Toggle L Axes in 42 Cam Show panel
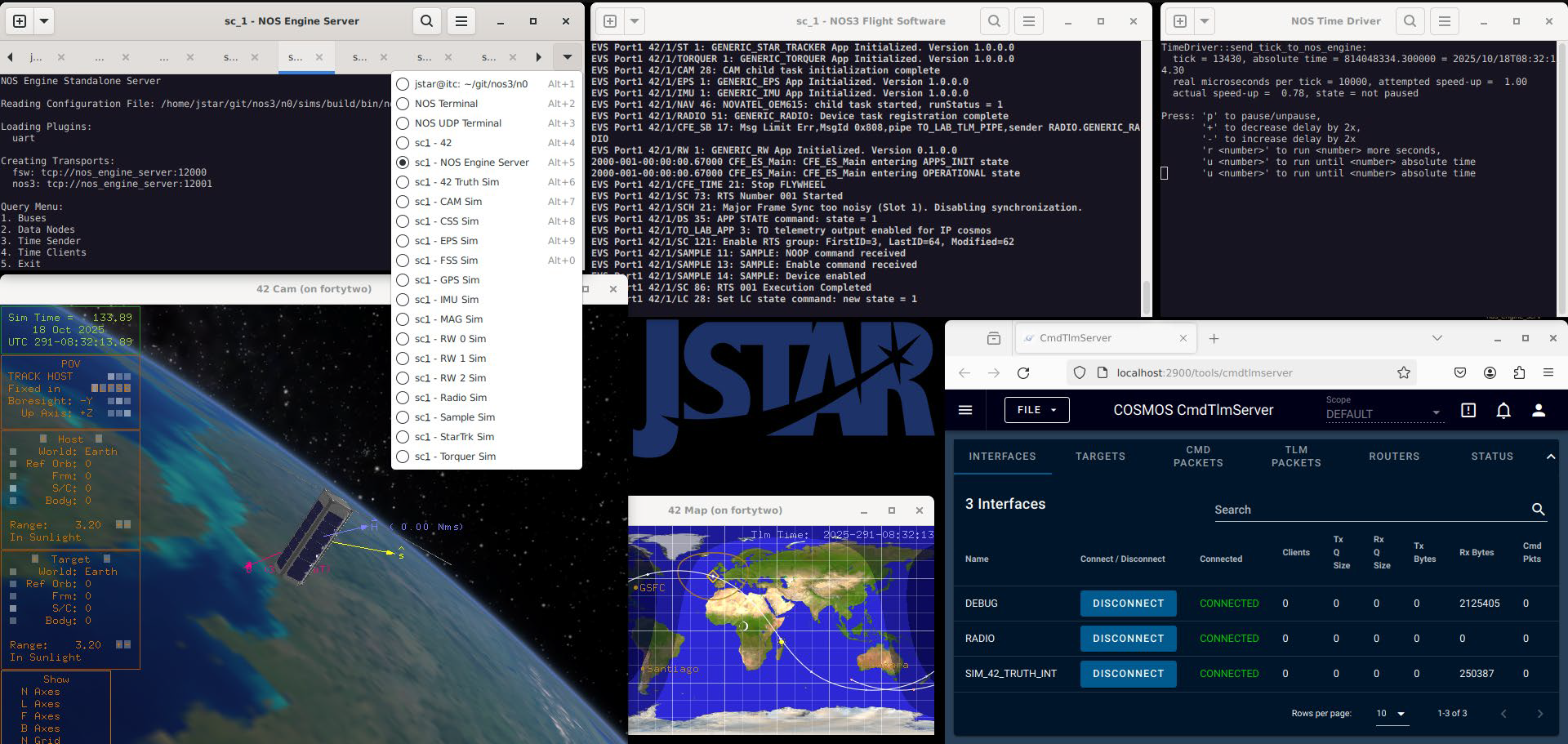This screenshot has width=1568, height=744. tap(41, 704)
